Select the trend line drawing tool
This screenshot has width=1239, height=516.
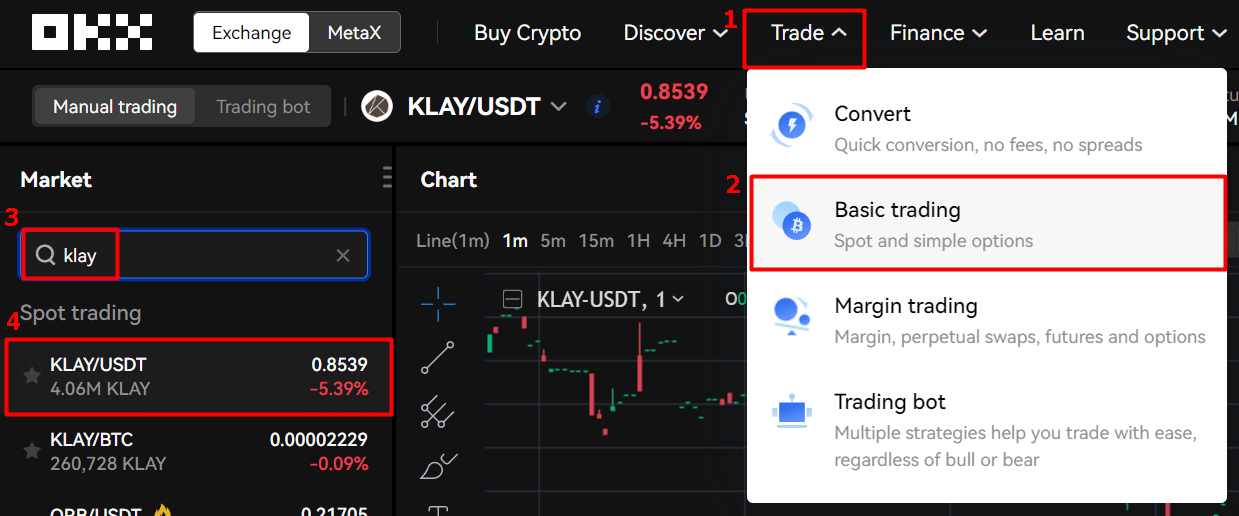coord(438,357)
